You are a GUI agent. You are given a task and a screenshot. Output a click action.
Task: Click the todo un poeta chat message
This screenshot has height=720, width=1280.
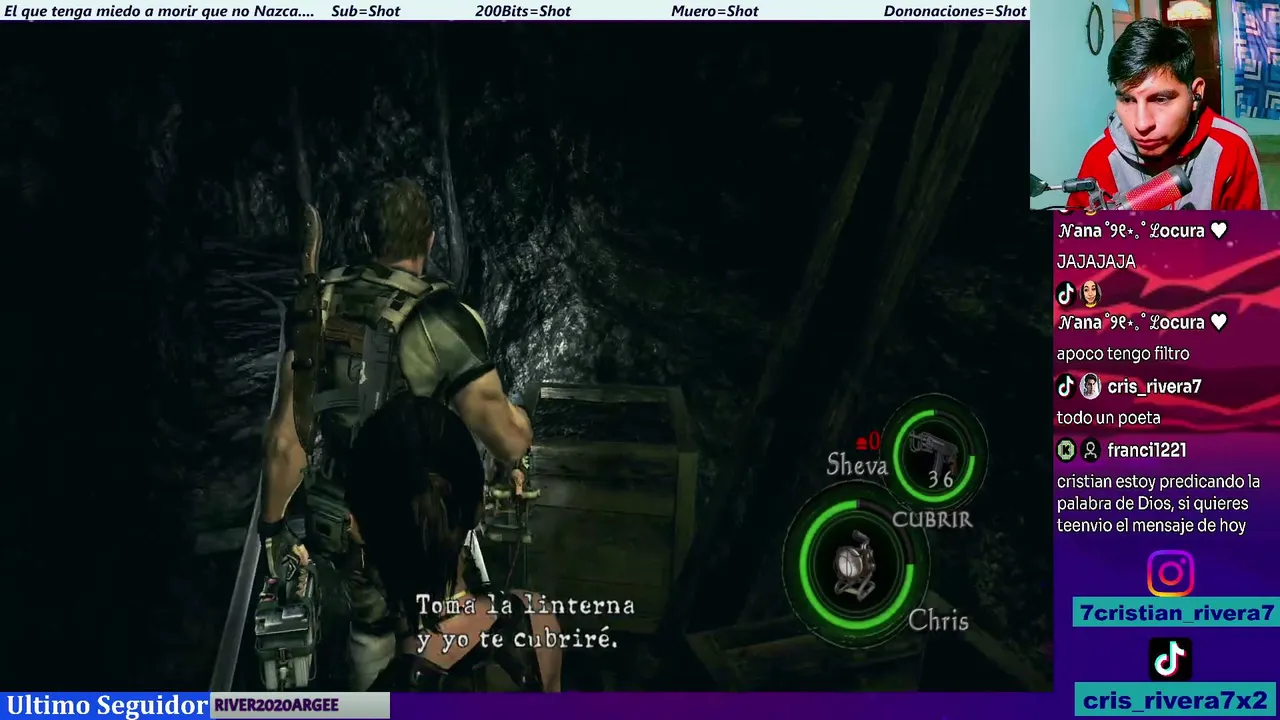tap(1109, 418)
